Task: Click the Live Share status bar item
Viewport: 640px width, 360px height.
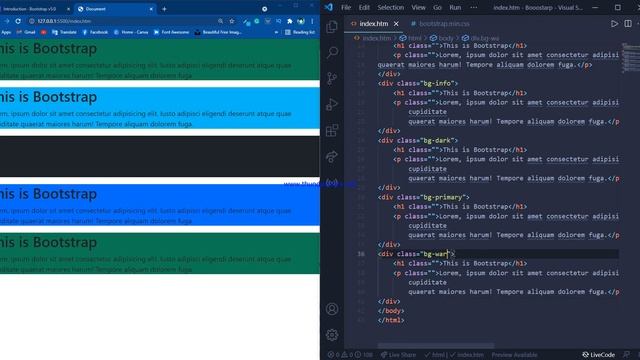Action: pos(398,355)
